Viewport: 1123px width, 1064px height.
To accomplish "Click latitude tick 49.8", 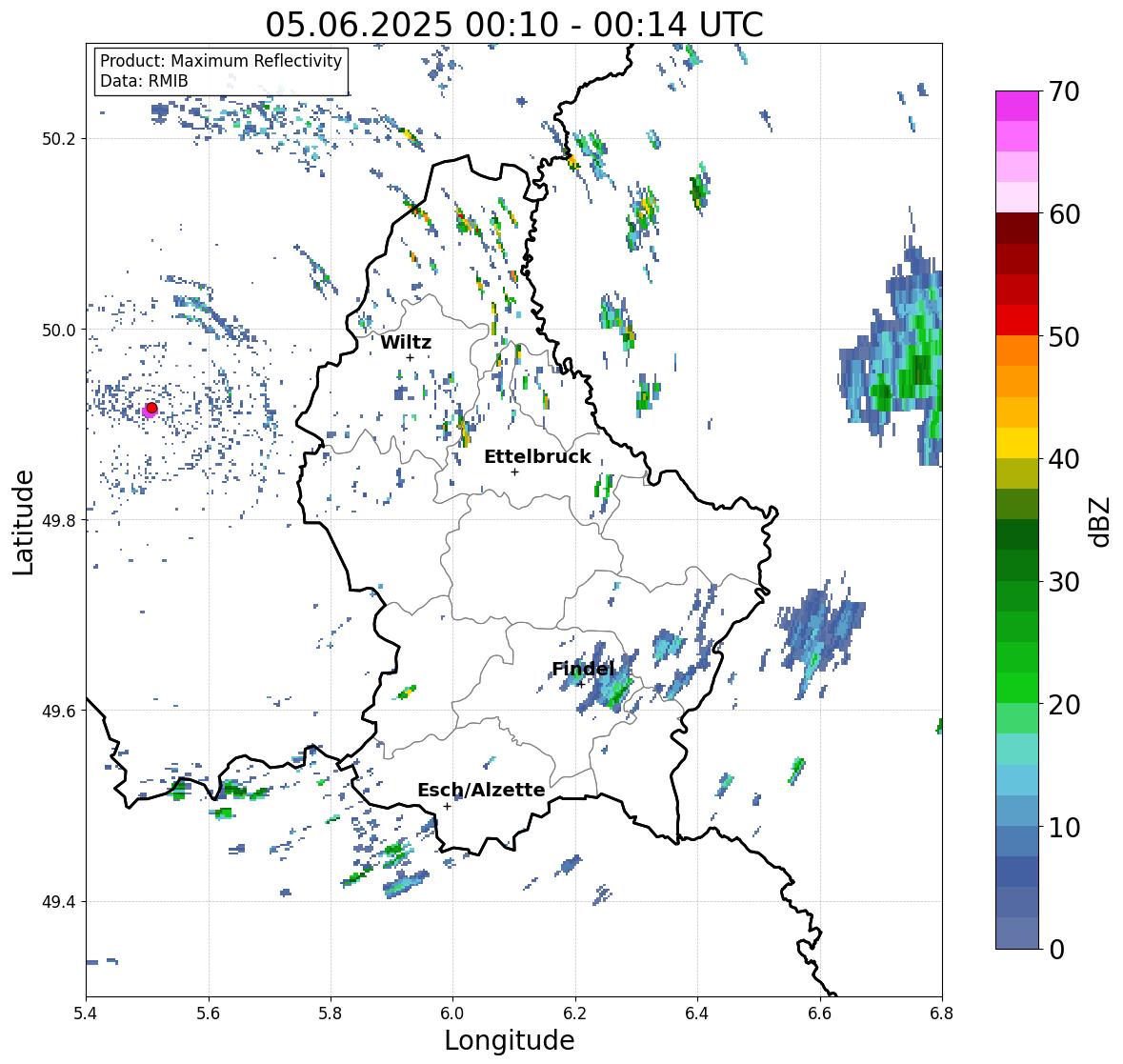I will tap(59, 520).
